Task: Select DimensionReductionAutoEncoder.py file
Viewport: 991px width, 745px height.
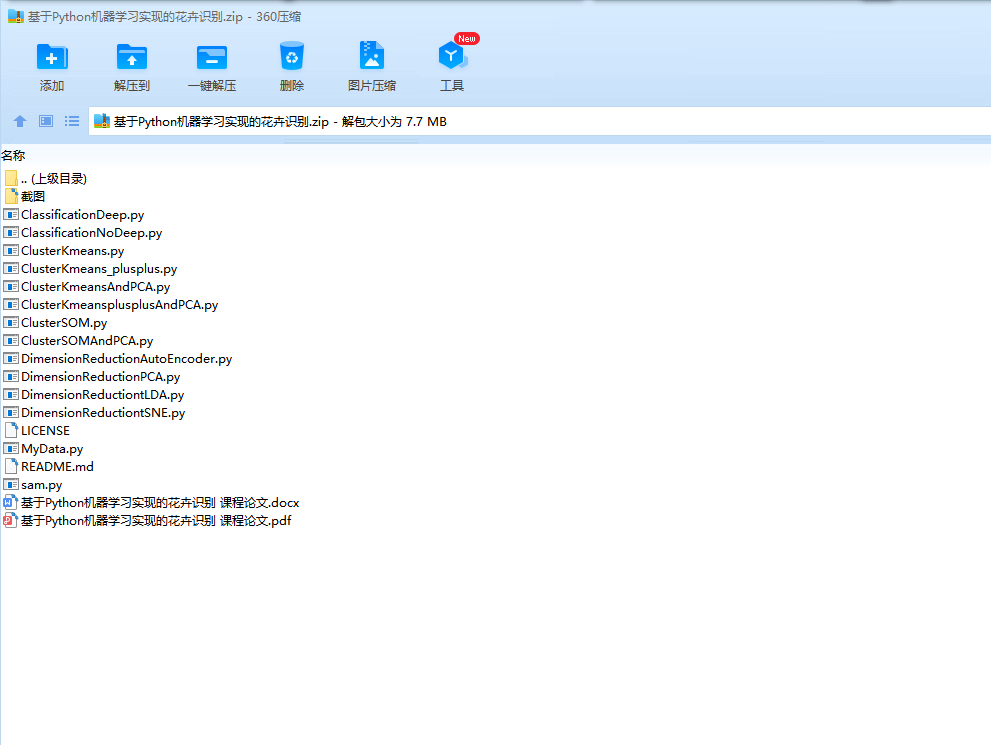Action: click(118, 359)
